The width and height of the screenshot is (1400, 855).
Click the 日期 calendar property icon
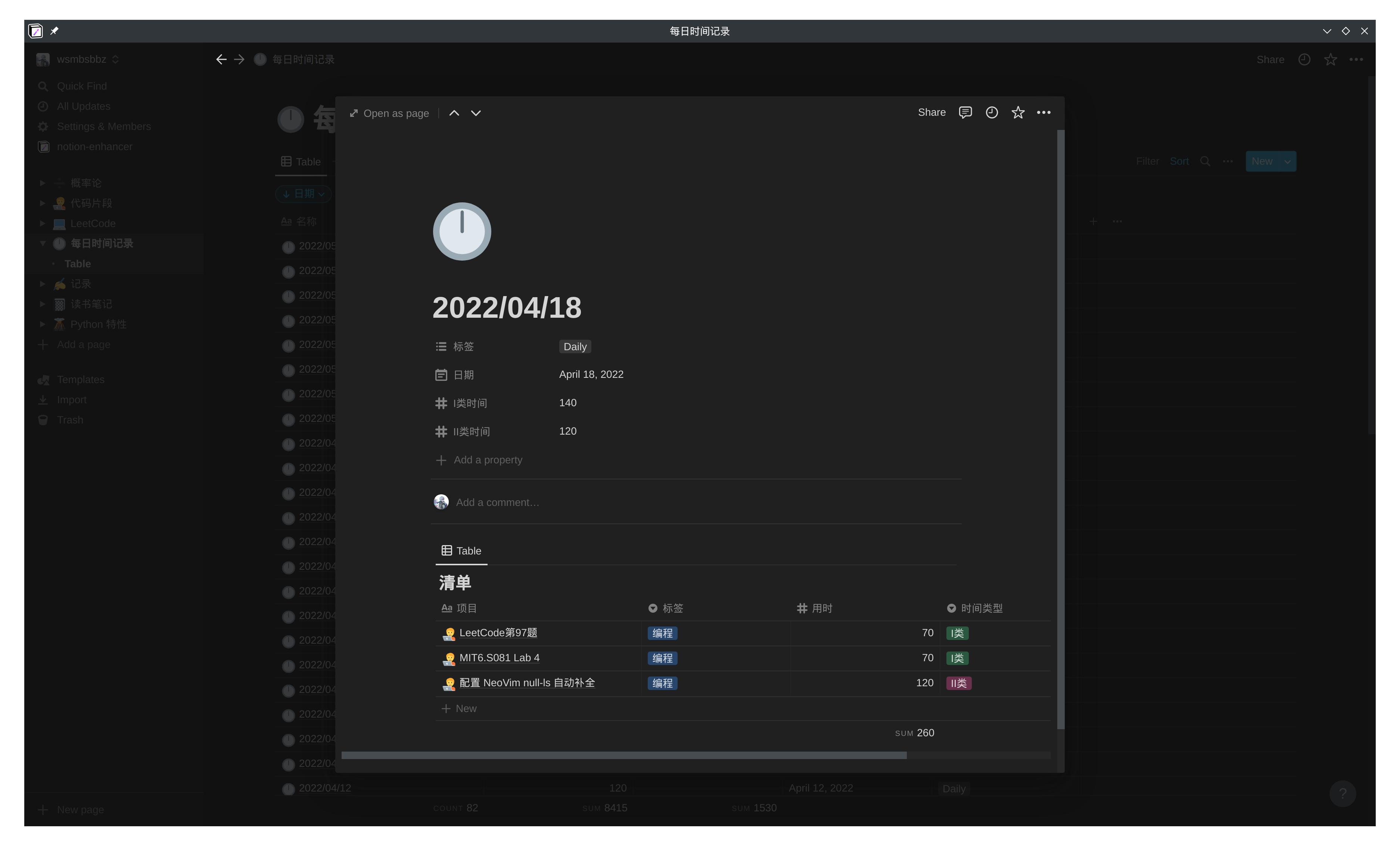tap(441, 375)
